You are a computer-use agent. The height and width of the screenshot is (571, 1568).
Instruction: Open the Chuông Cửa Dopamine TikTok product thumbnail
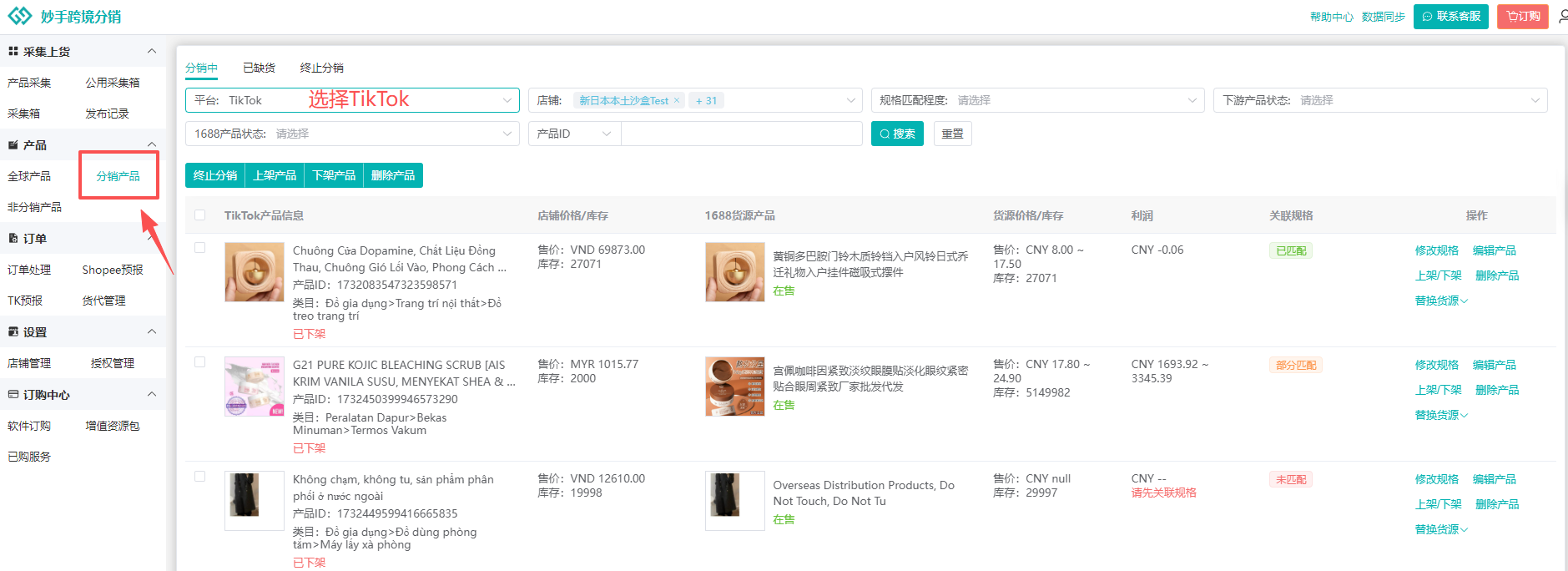point(255,272)
